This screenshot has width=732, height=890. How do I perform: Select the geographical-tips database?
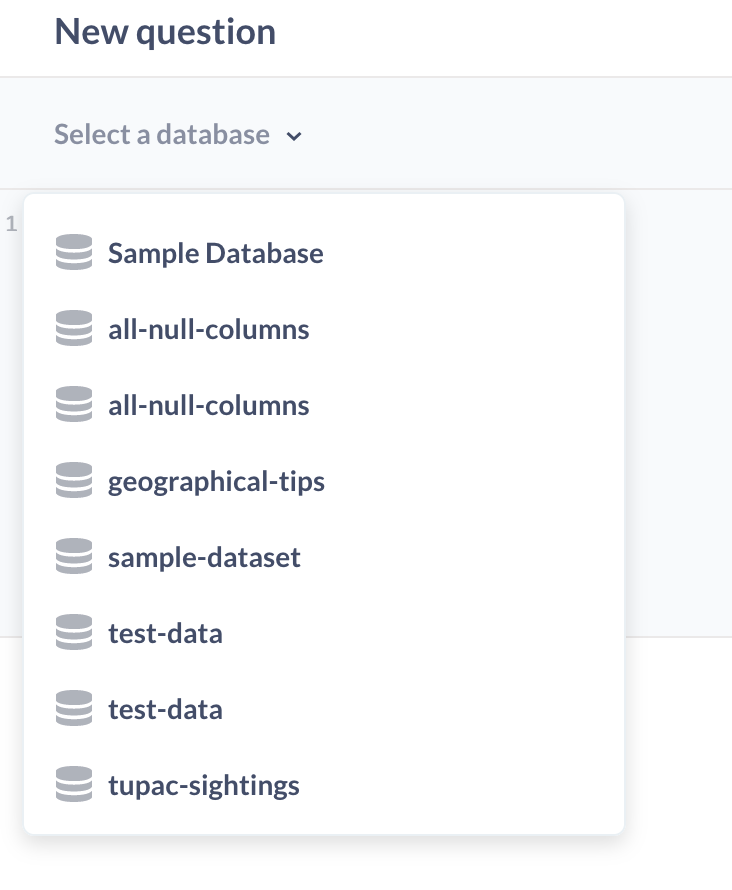coord(216,481)
